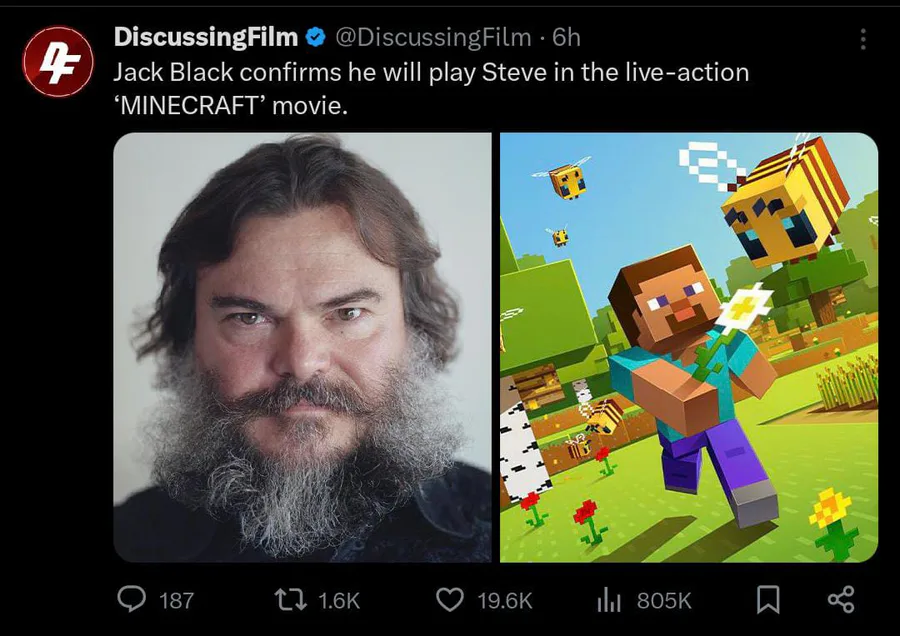
Task: Click the 1.6K reposts count
Action: 339,600
